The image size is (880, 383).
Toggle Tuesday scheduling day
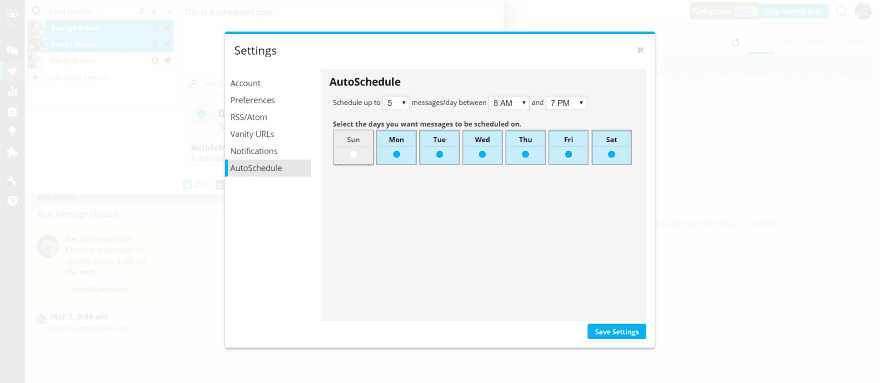pyautogui.click(x=439, y=147)
